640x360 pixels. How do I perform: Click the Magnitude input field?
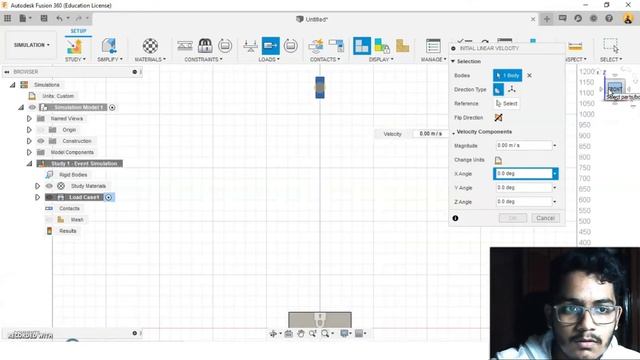pyautogui.click(x=524, y=146)
